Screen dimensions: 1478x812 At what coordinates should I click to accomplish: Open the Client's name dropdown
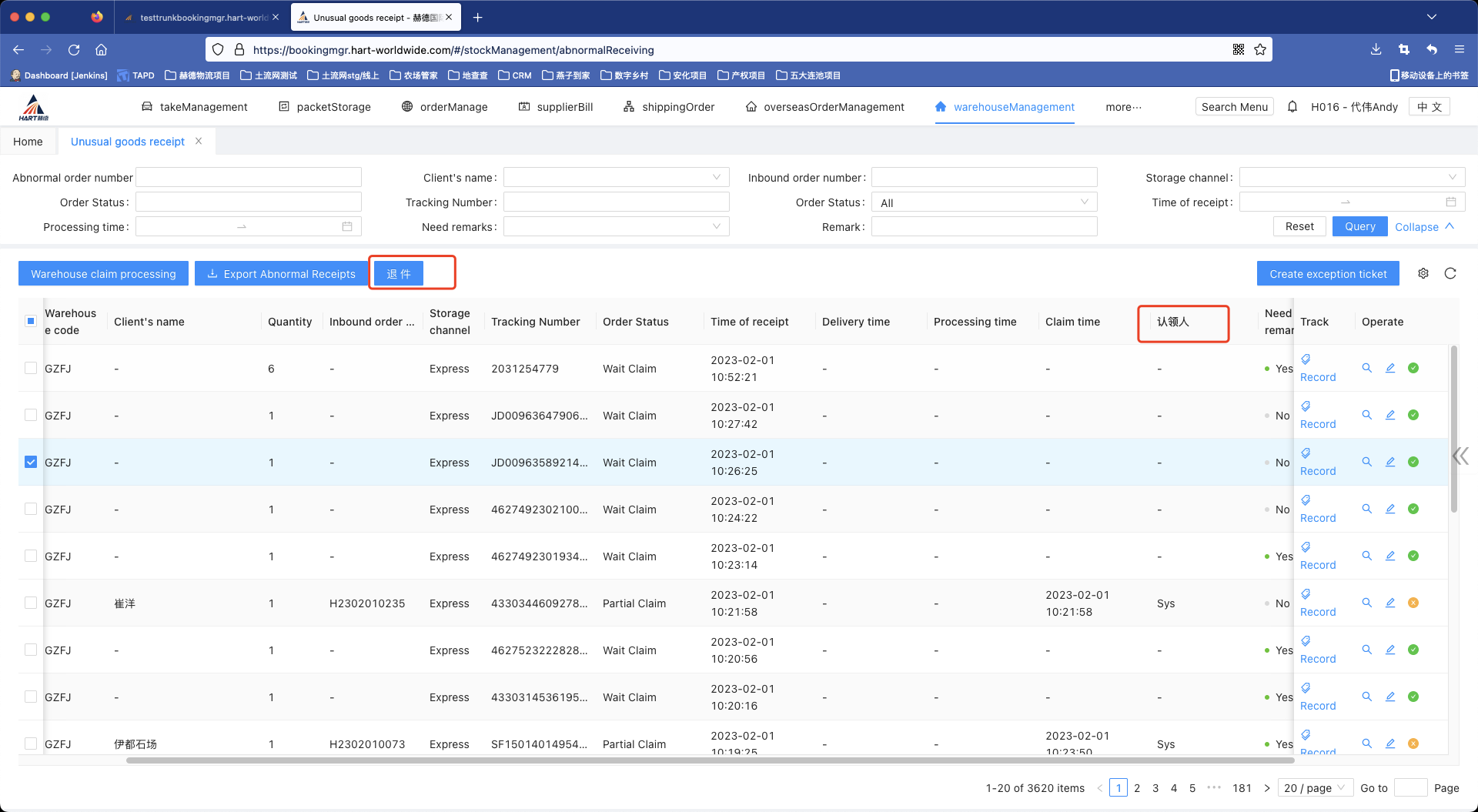616,178
